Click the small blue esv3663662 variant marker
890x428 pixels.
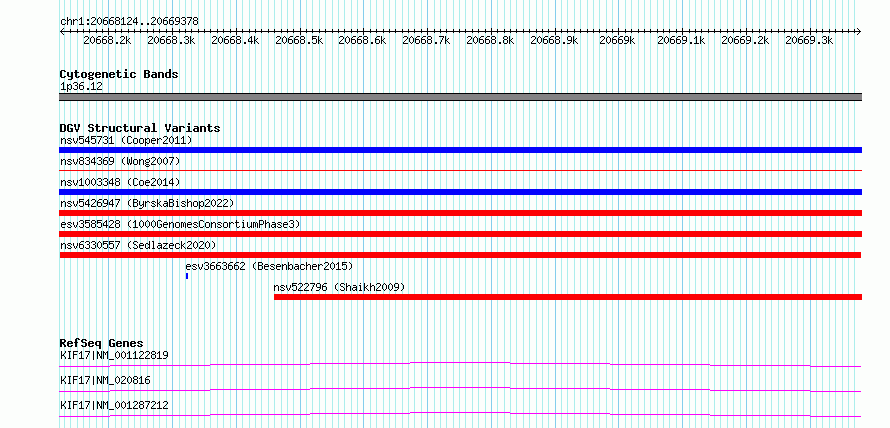[187, 276]
